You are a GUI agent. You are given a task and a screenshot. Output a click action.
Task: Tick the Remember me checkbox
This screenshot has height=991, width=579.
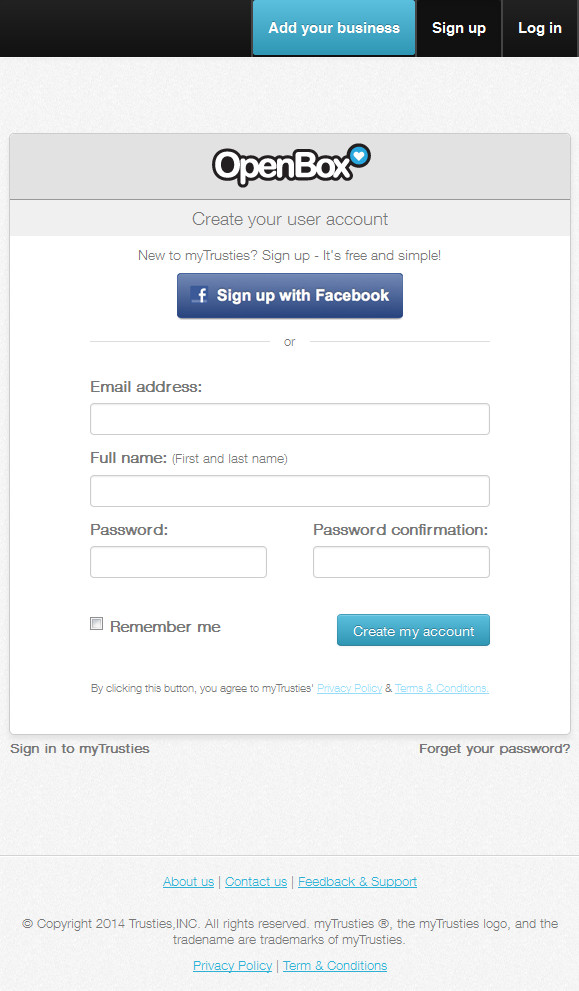(96, 624)
